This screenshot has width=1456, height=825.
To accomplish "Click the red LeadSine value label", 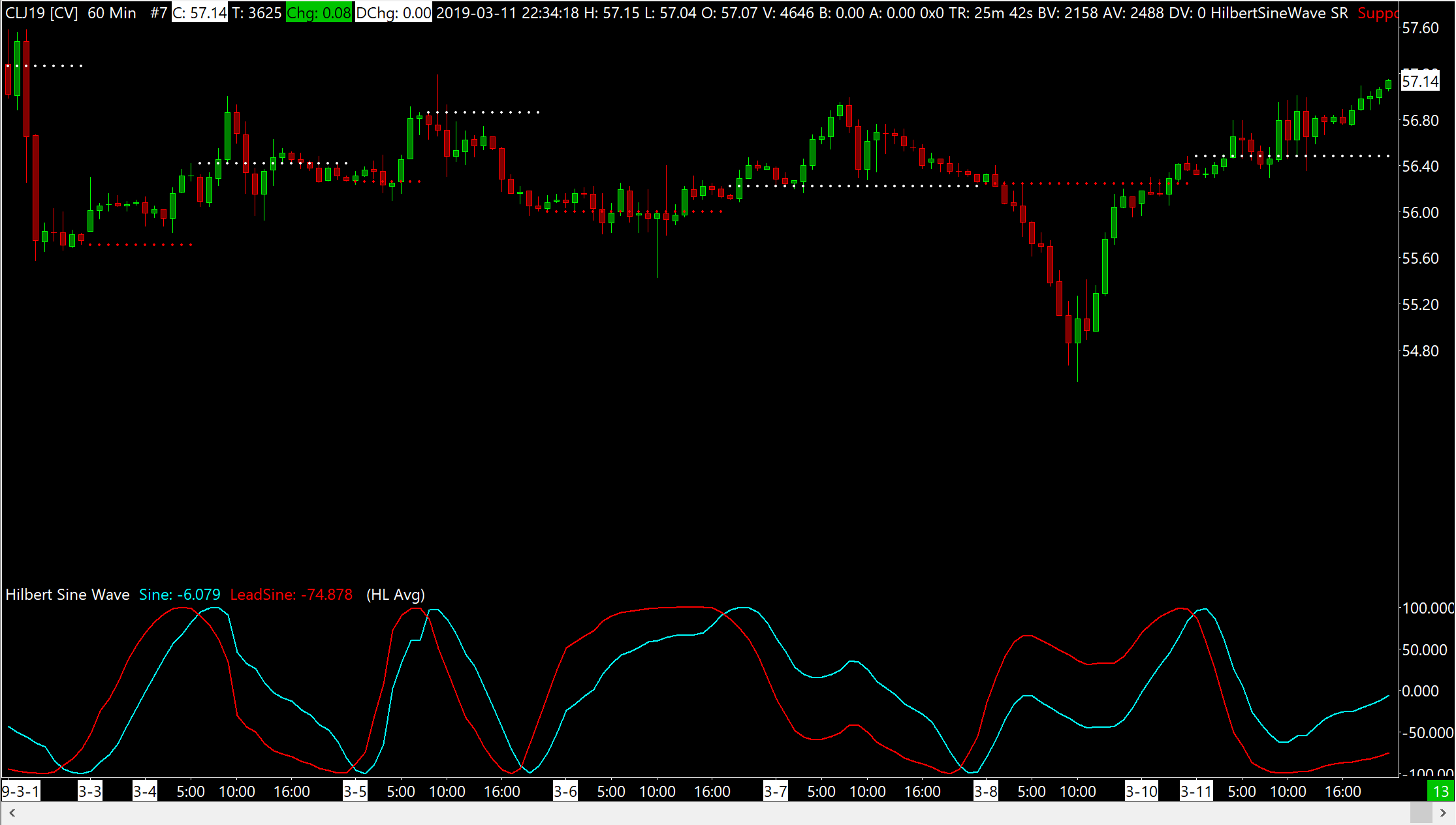I will coord(291,595).
